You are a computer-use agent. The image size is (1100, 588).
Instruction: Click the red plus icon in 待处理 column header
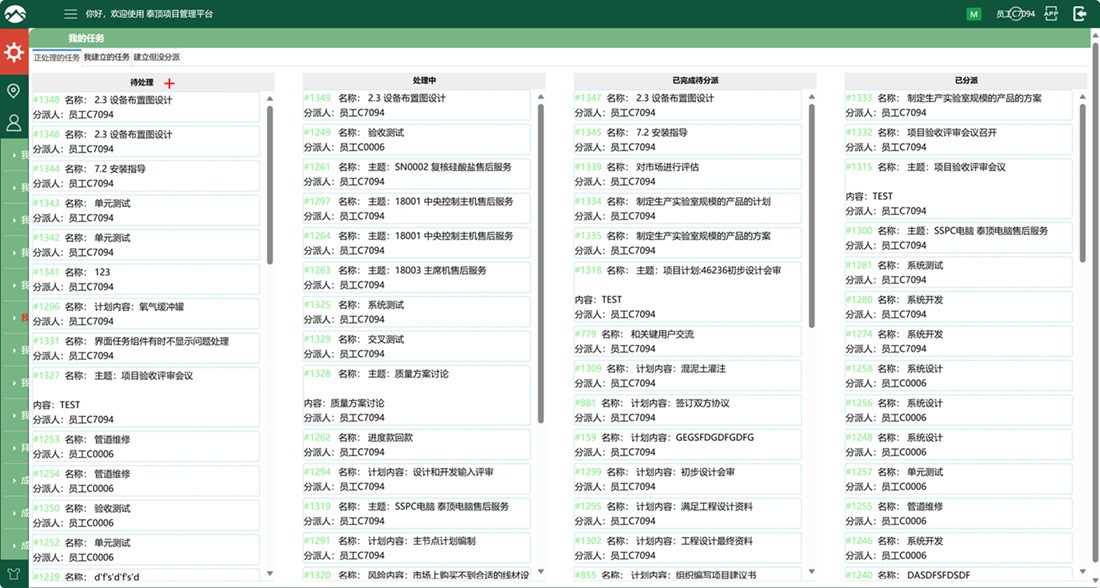[168, 83]
